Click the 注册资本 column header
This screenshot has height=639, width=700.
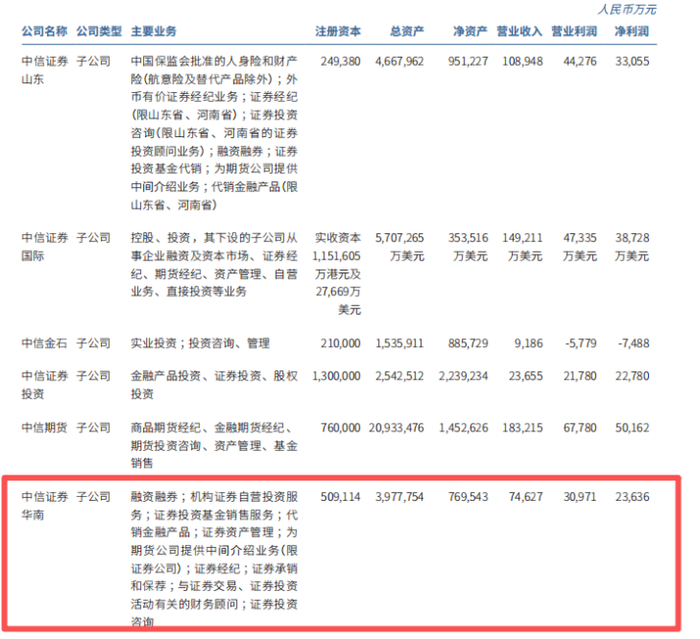point(338,31)
